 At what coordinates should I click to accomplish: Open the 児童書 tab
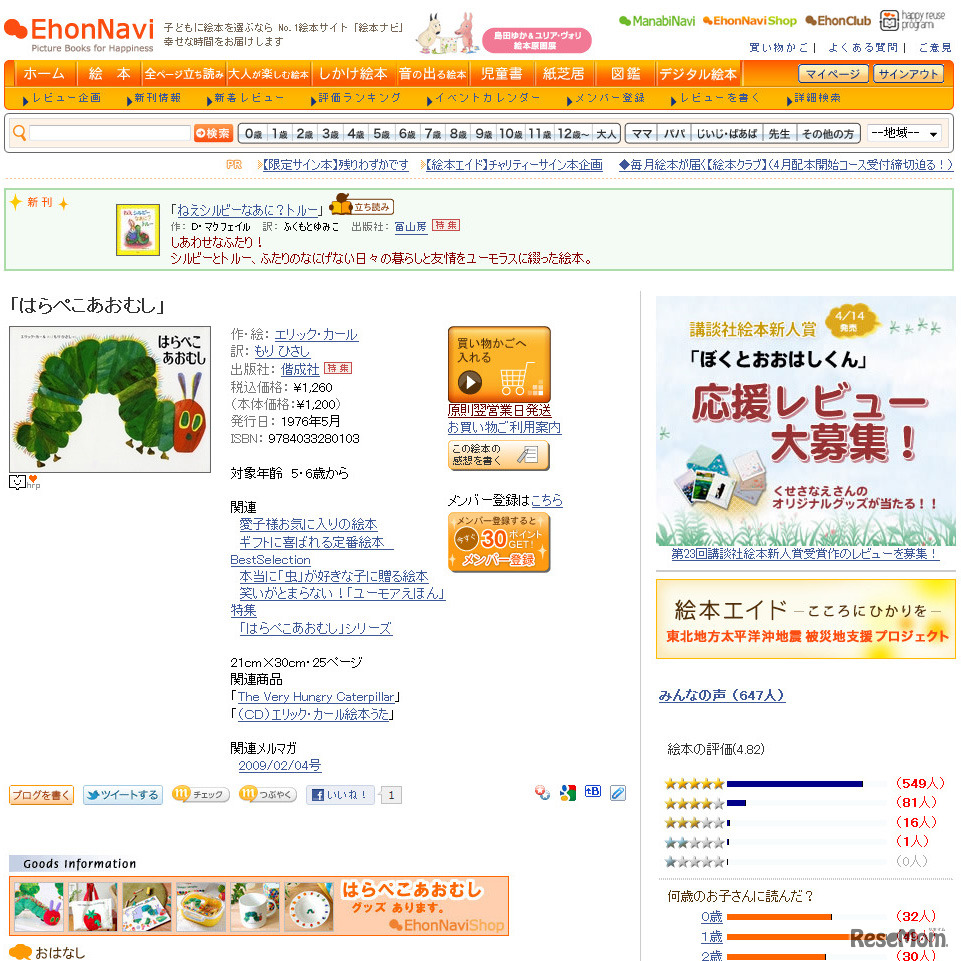point(501,74)
